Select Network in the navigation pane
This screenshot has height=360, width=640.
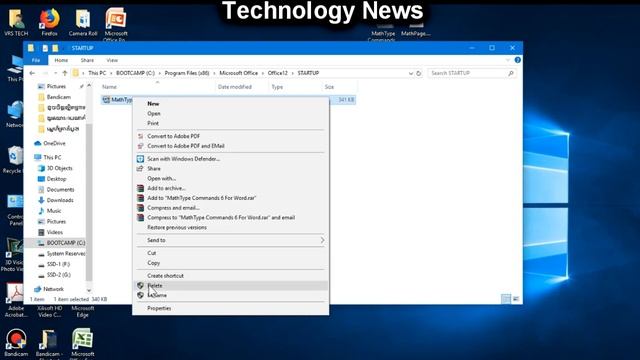53,289
